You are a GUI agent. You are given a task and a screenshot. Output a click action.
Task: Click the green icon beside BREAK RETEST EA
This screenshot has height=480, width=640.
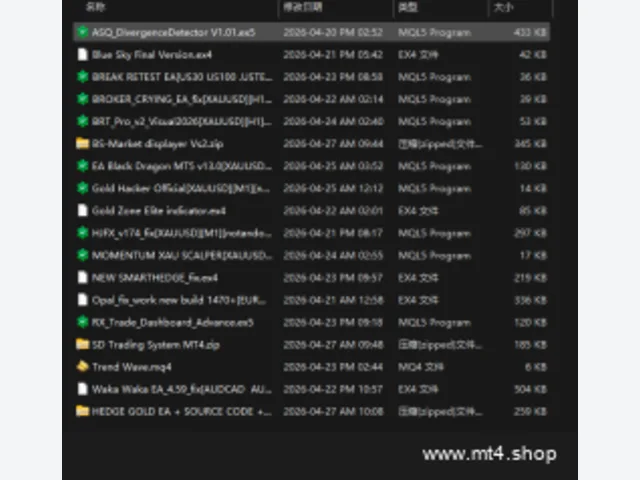[82, 76]
